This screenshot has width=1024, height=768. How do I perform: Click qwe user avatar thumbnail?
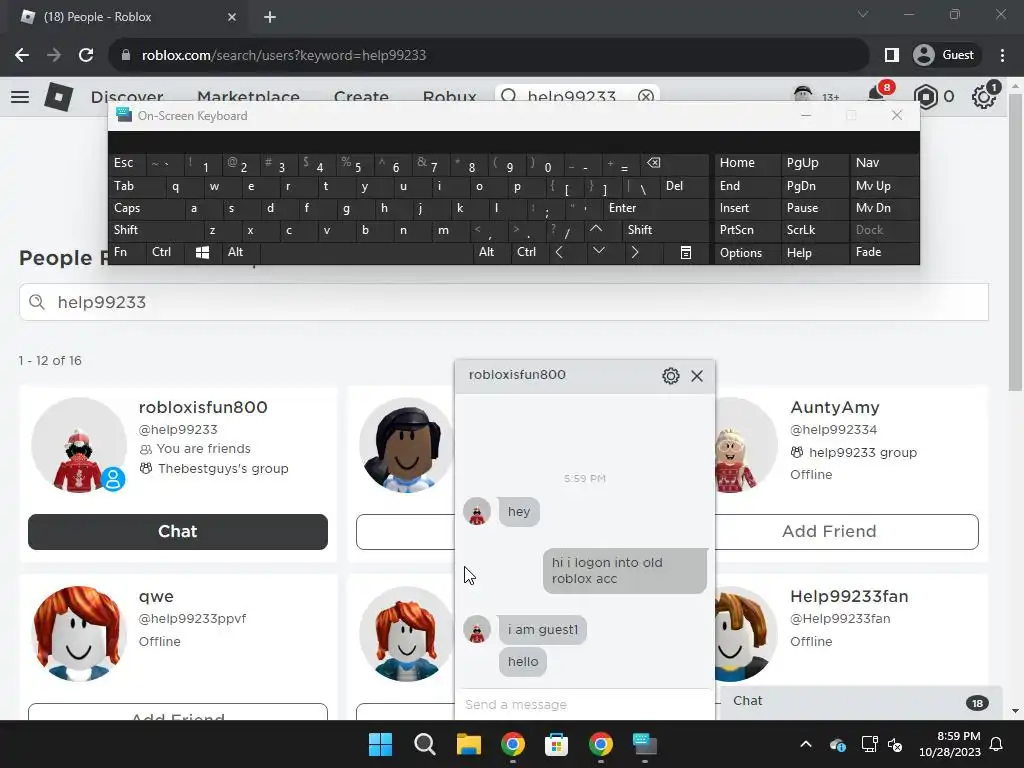point(79,633)
